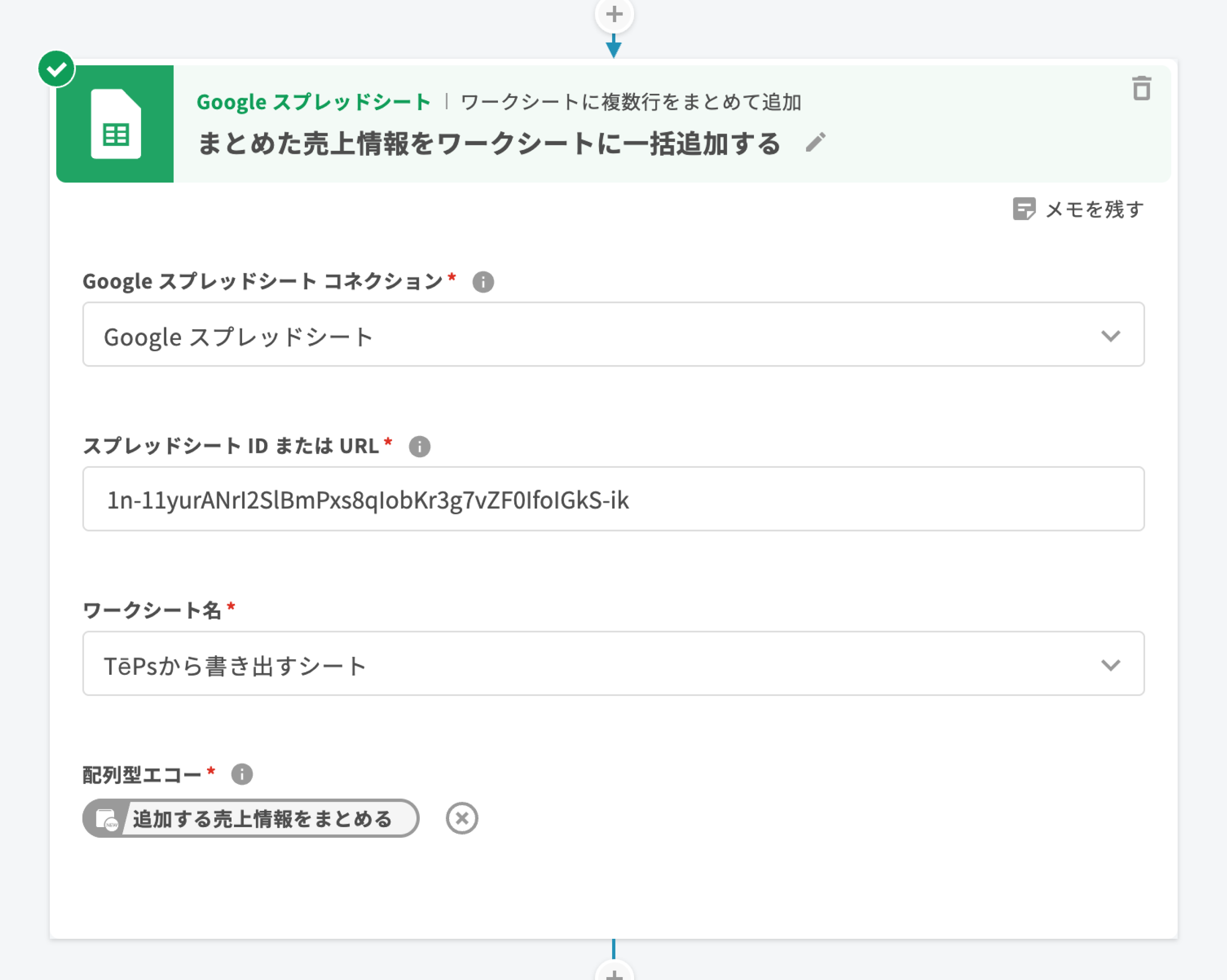
Task: Click info icon beside コネクション label
Action: point(483,282)
